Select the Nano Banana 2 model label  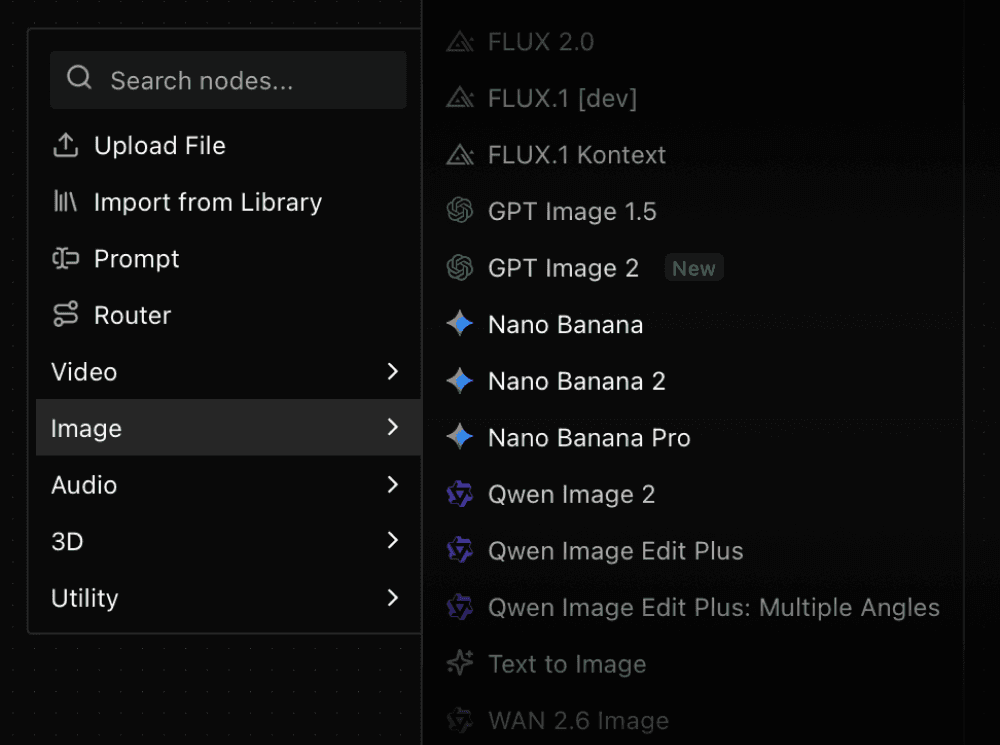pos(577,381)
